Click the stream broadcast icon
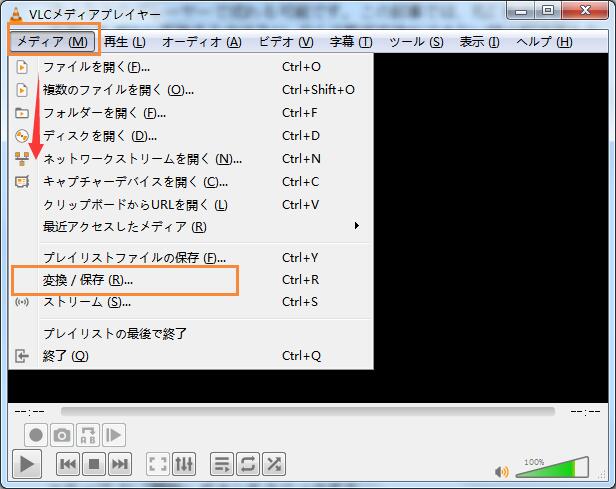Screen dimensions: 616x489 coord(22,302)
